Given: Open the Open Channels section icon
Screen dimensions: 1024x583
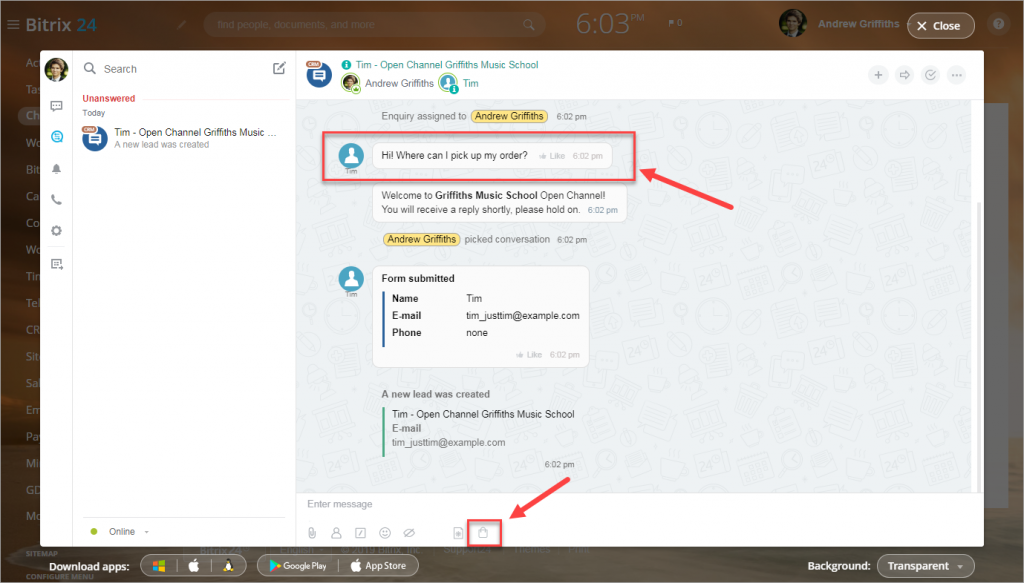Looking at the screenshot, I should [x=57, y=136].
